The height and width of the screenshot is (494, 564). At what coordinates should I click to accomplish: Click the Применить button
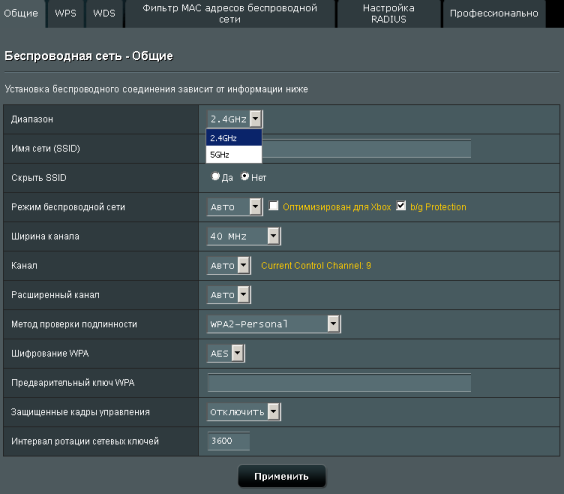[282, 476]
